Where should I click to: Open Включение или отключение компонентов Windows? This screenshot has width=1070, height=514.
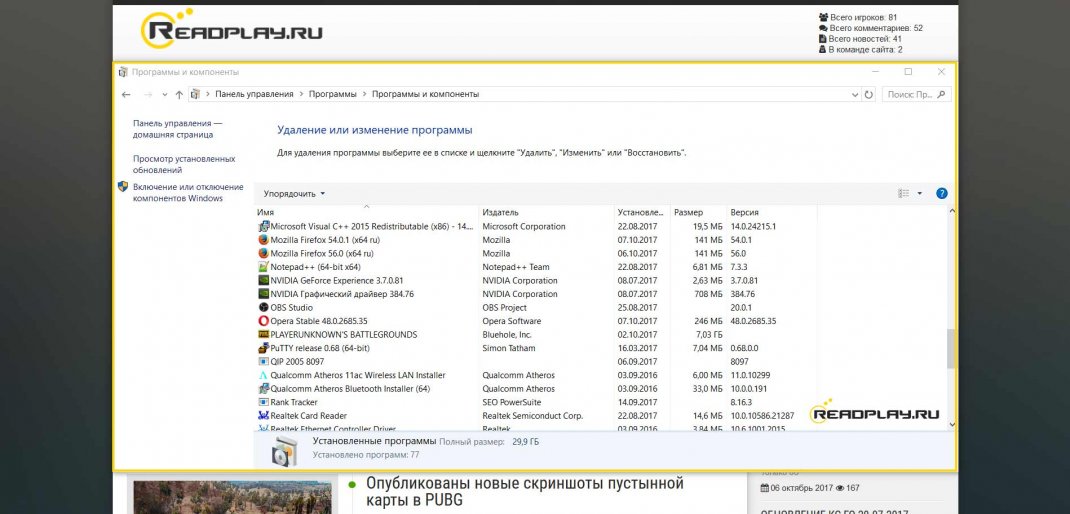[188, 192]
